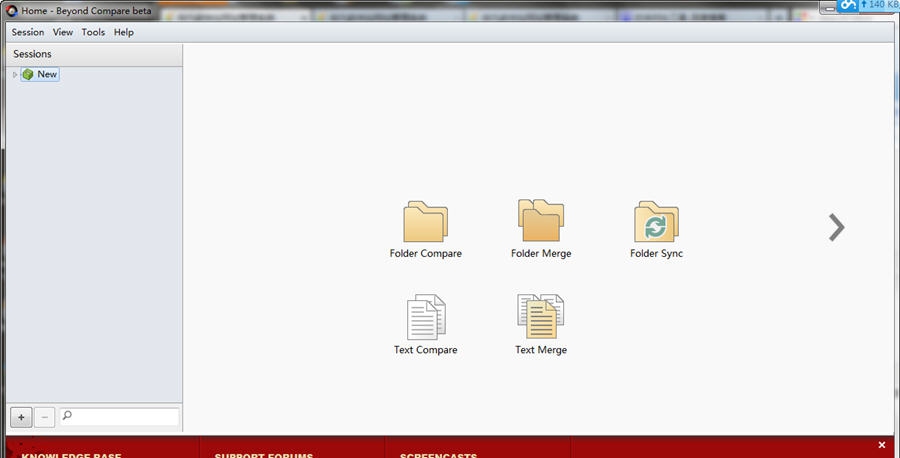Open a new Folder Compare session

pyautogui.click(x=425, y=230)
